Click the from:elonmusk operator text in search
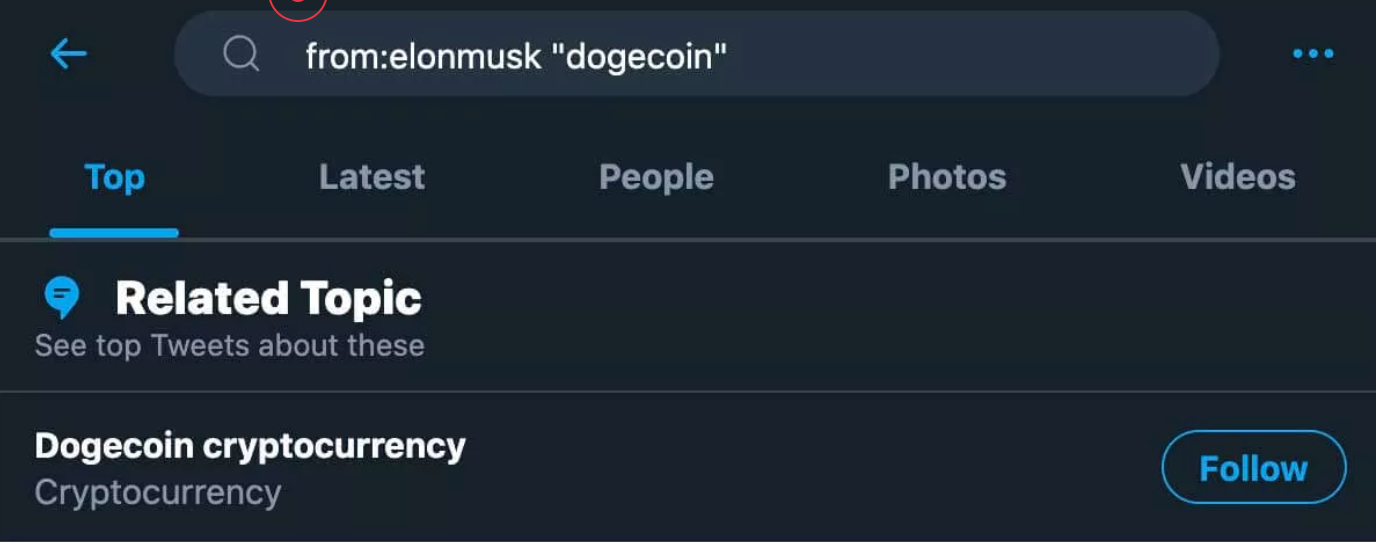 [423, 56]
